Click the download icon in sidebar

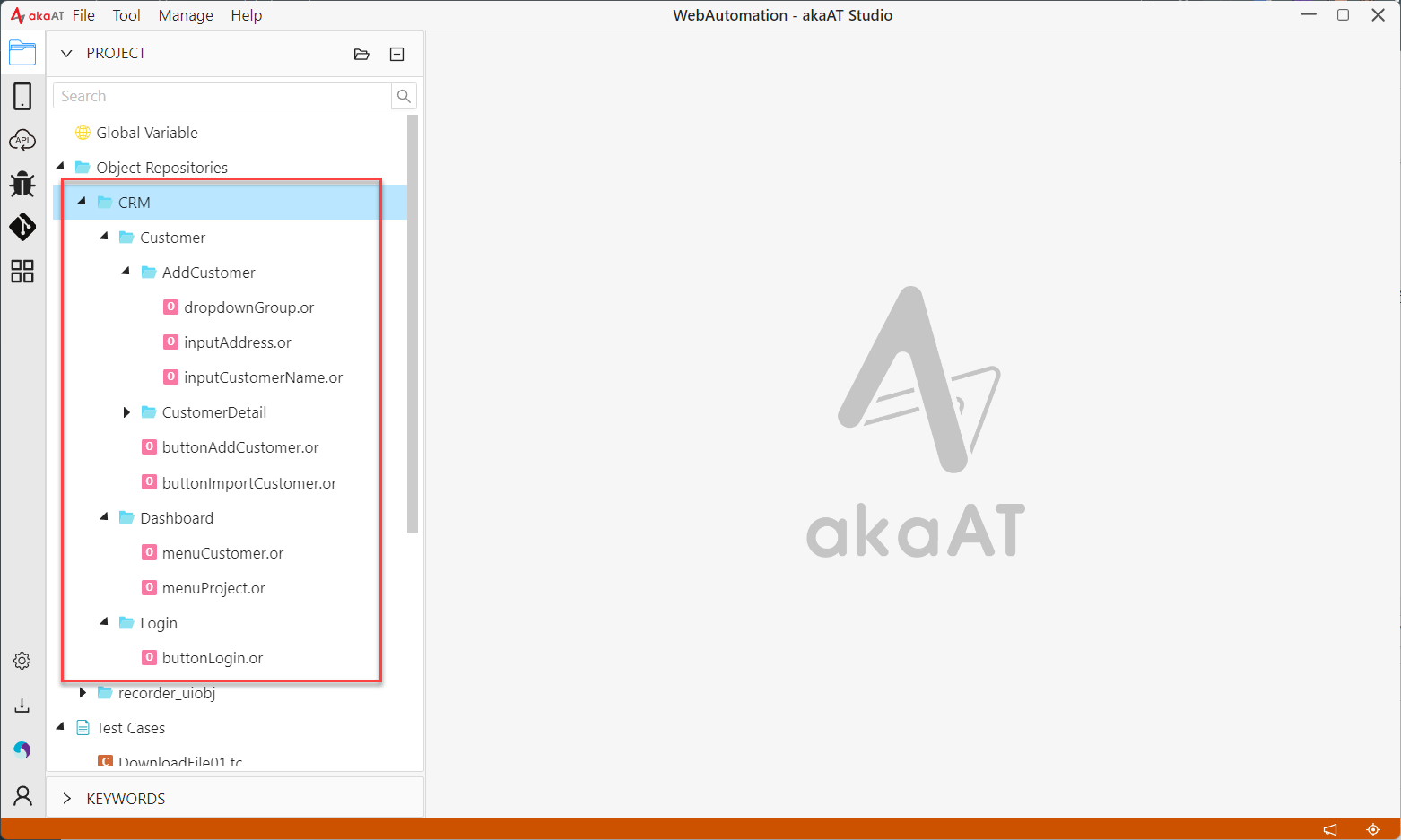tap(22, 706)
